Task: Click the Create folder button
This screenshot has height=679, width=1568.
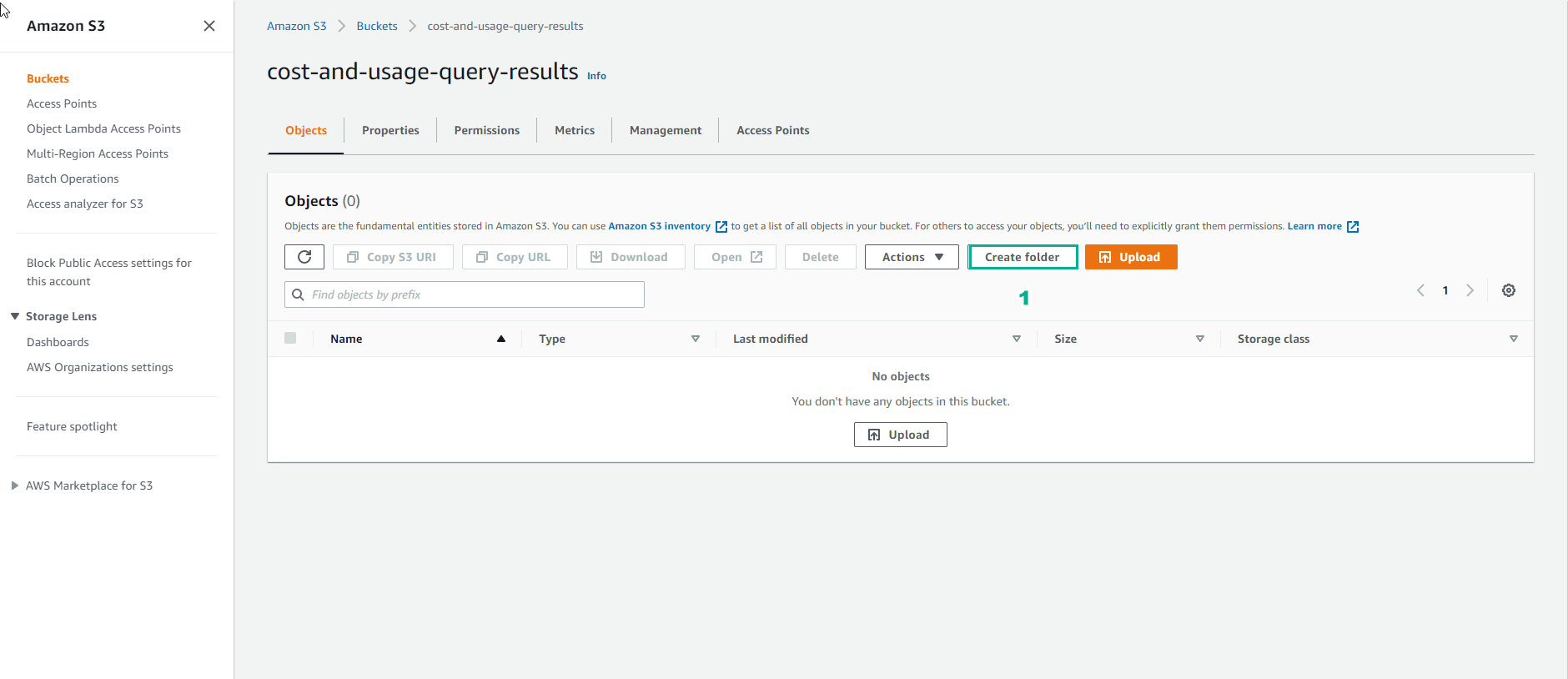Action: click(x=1023, y=257)
